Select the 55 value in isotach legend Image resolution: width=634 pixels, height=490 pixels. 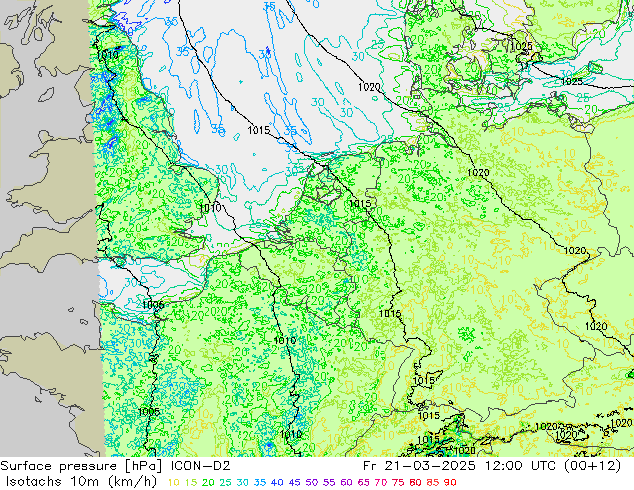coord(329,482)
